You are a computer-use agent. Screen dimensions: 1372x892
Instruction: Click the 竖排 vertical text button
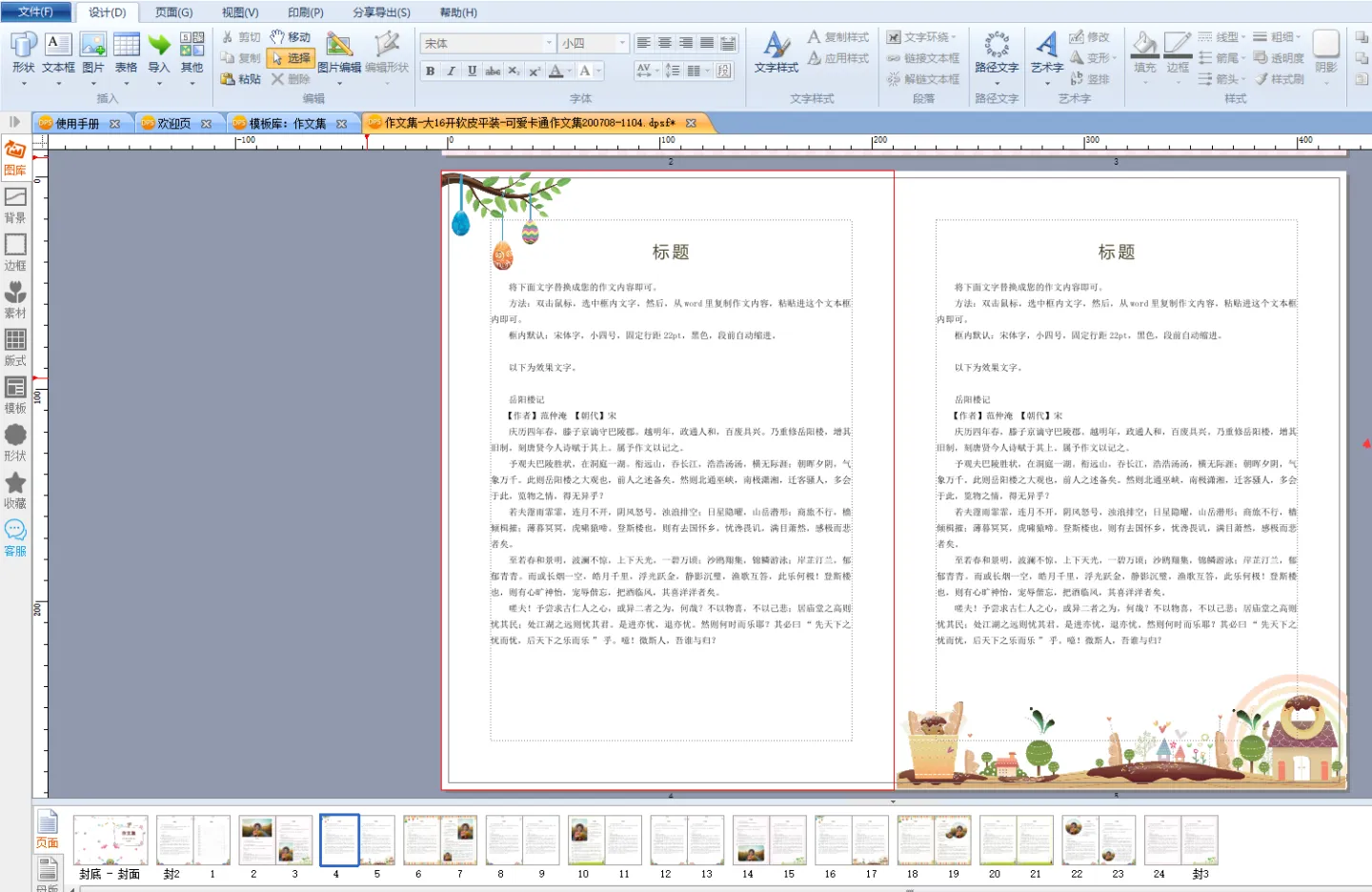(x=1090, y=79)
